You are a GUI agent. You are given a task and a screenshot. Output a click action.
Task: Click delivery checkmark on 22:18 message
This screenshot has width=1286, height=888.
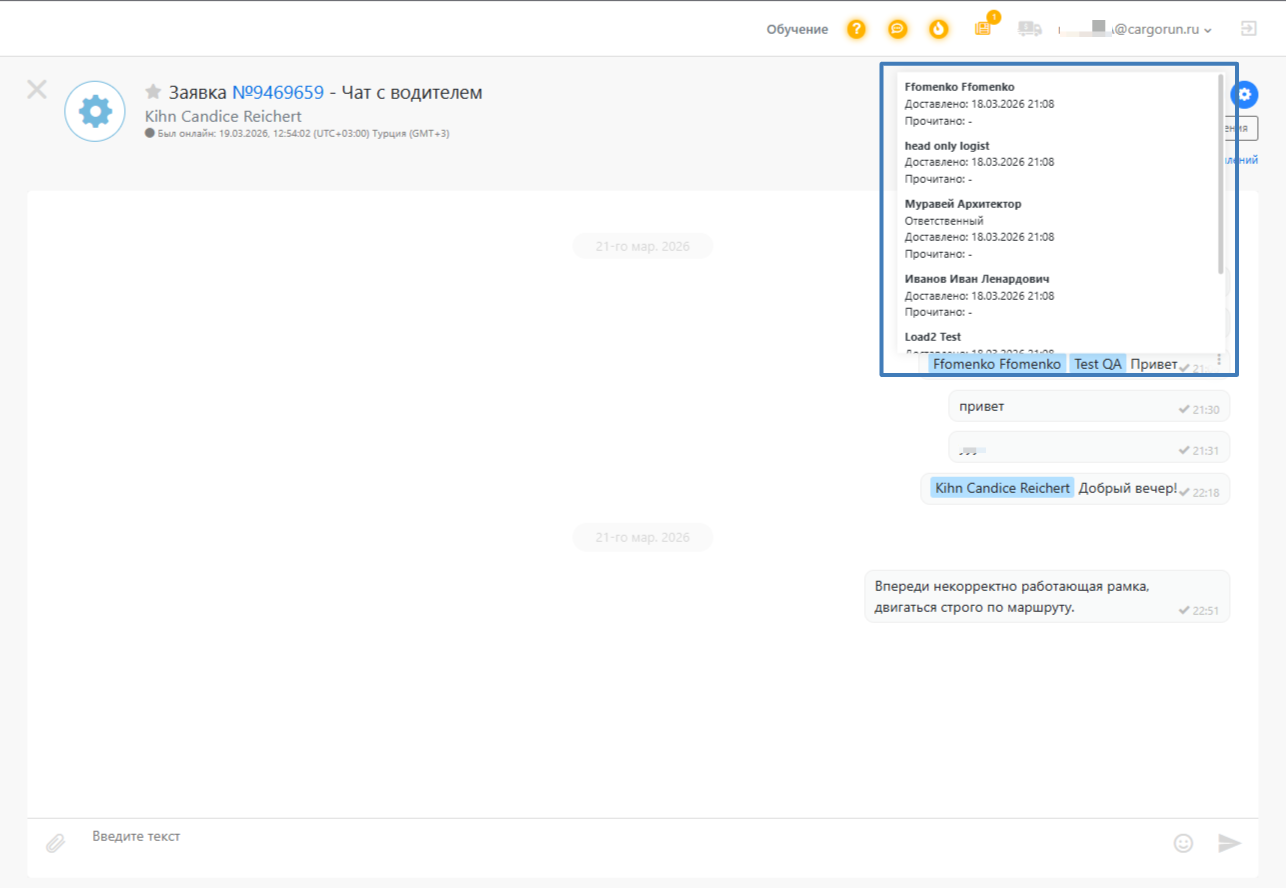pos(1184,492)
